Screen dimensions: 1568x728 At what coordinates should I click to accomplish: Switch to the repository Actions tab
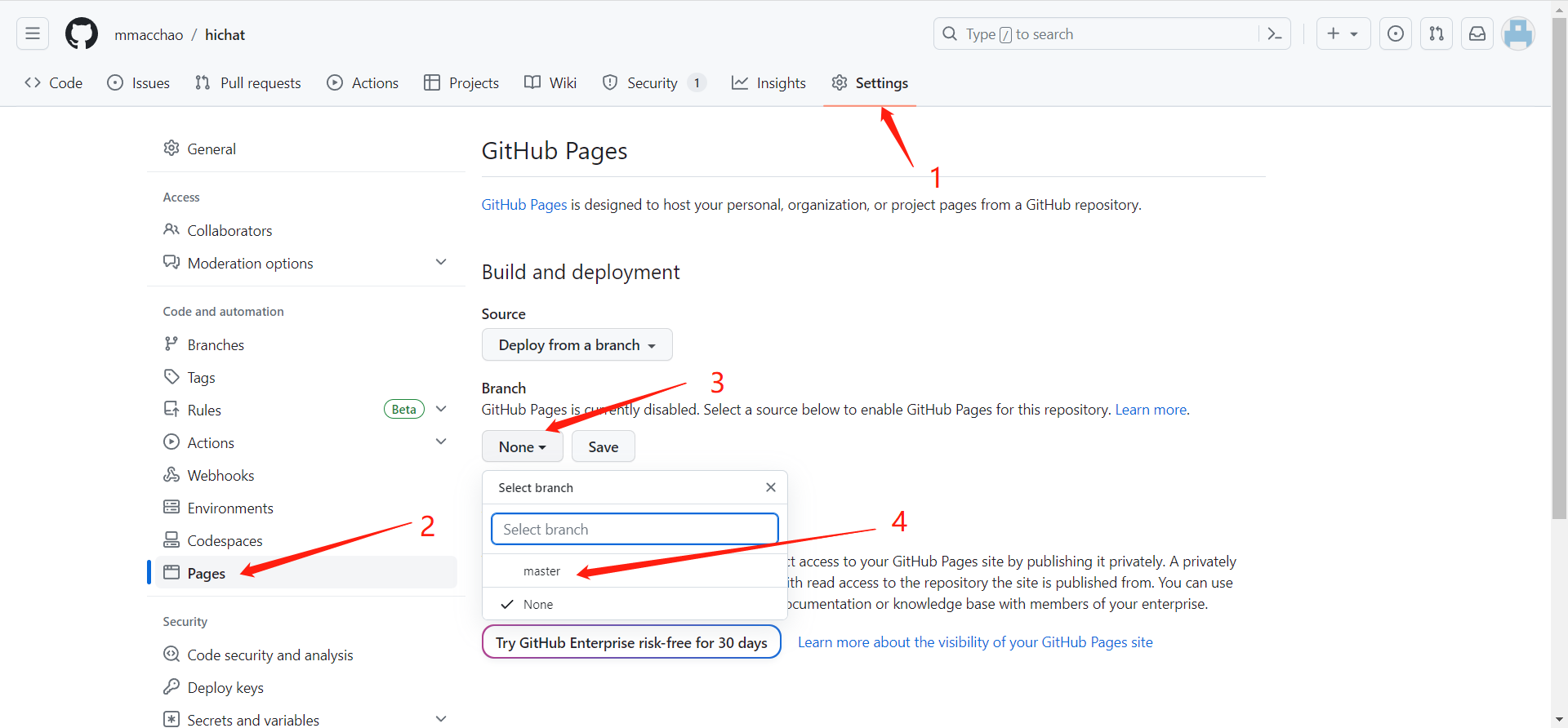(x=363, y=82)
